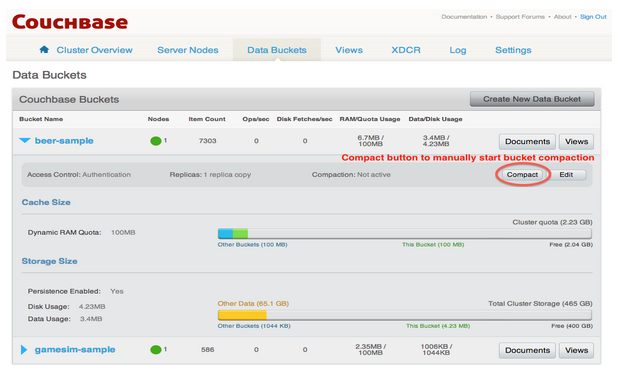This screenshot has height=371, width=618.
Task: Sign Out of the console
Action: click(x=593, y=17)
